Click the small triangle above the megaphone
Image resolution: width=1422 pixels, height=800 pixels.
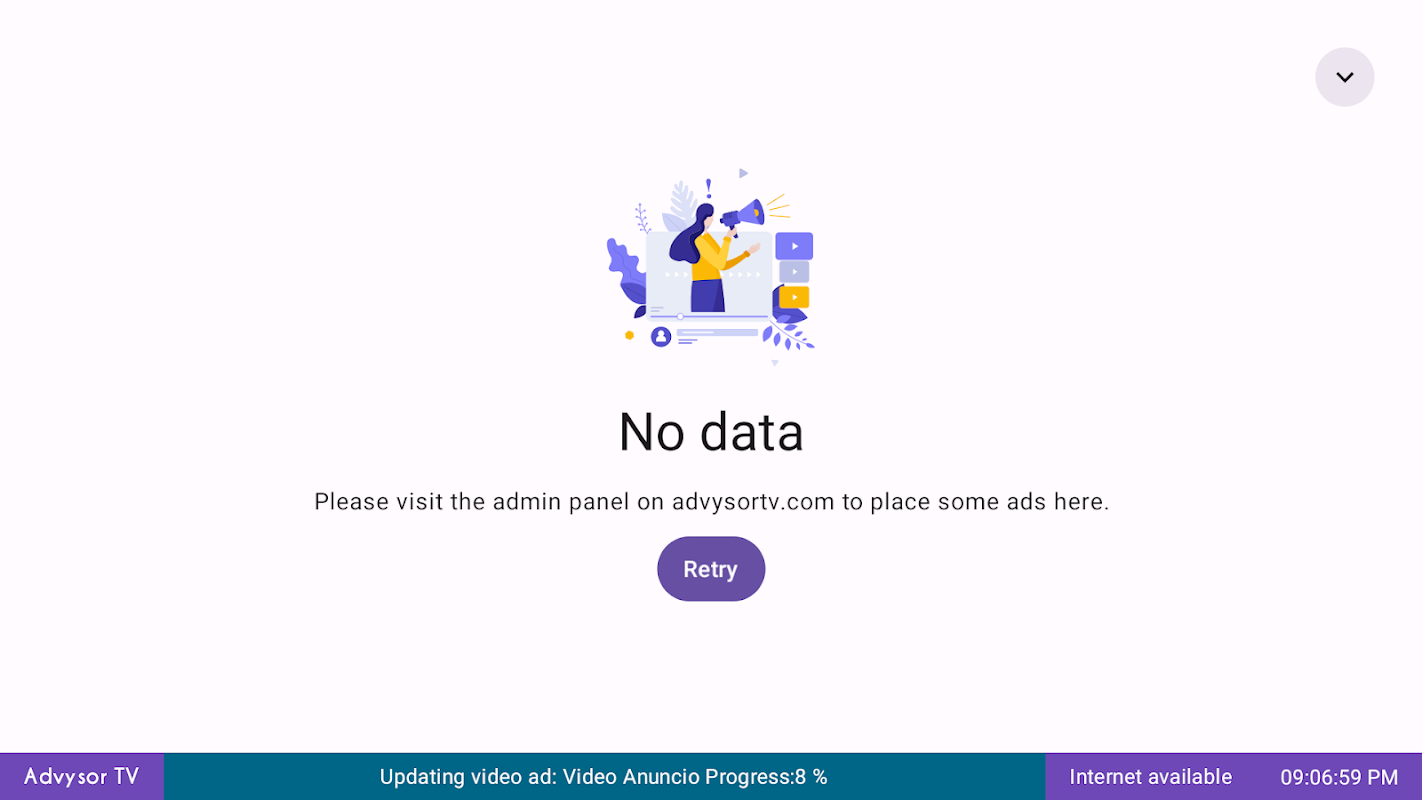click(x=743, y=173)
